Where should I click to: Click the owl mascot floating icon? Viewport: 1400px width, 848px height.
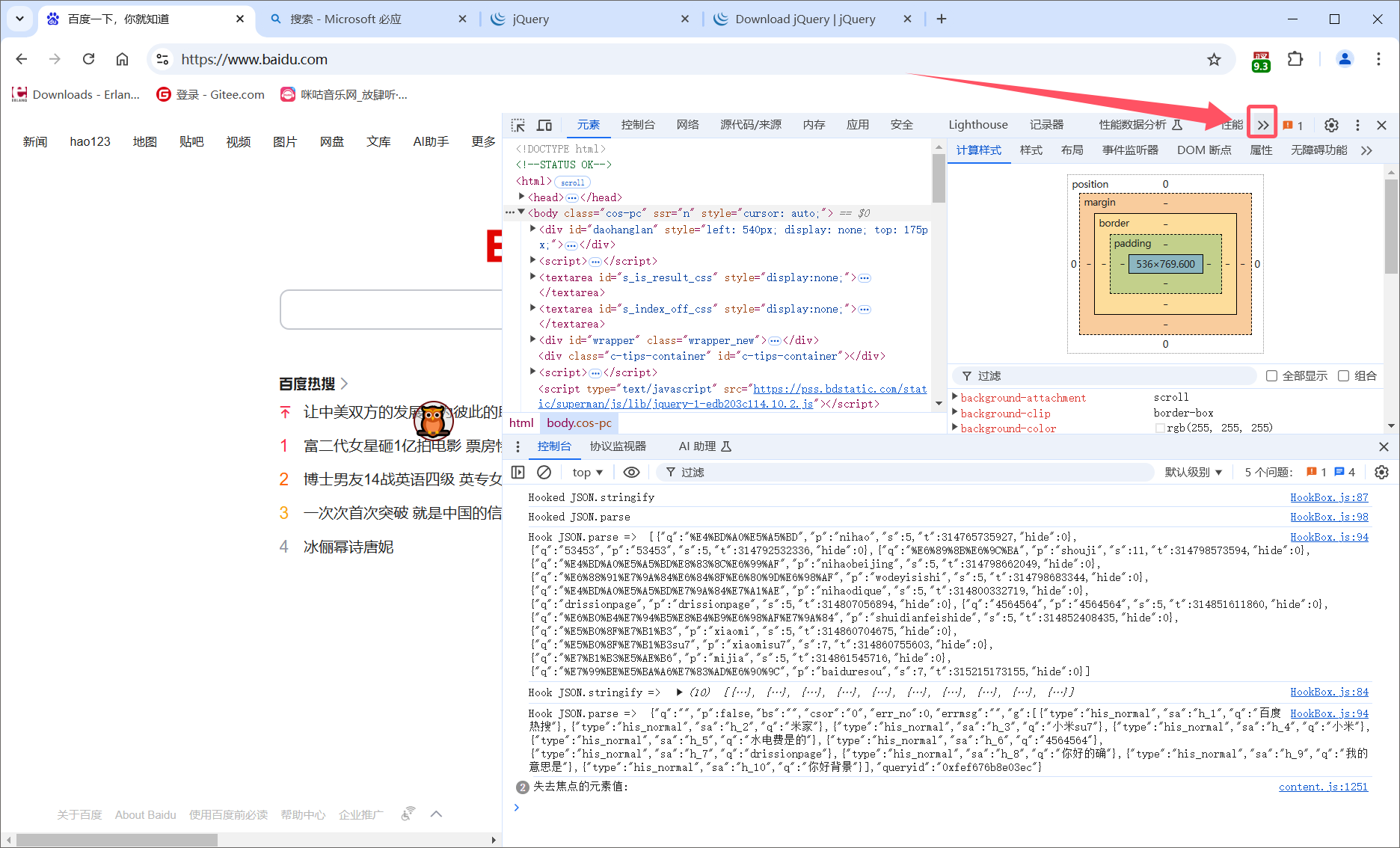(x=433, y=420)
